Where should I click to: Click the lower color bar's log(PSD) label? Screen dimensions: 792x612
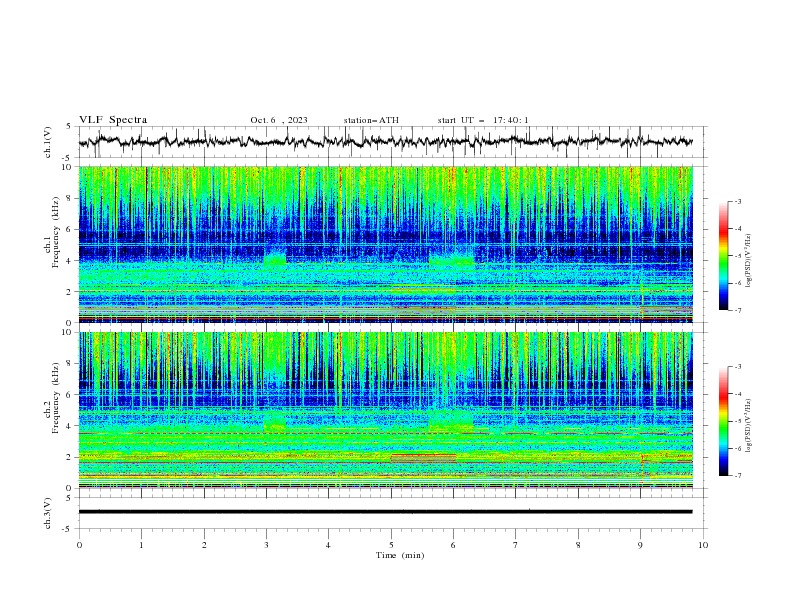749,425
